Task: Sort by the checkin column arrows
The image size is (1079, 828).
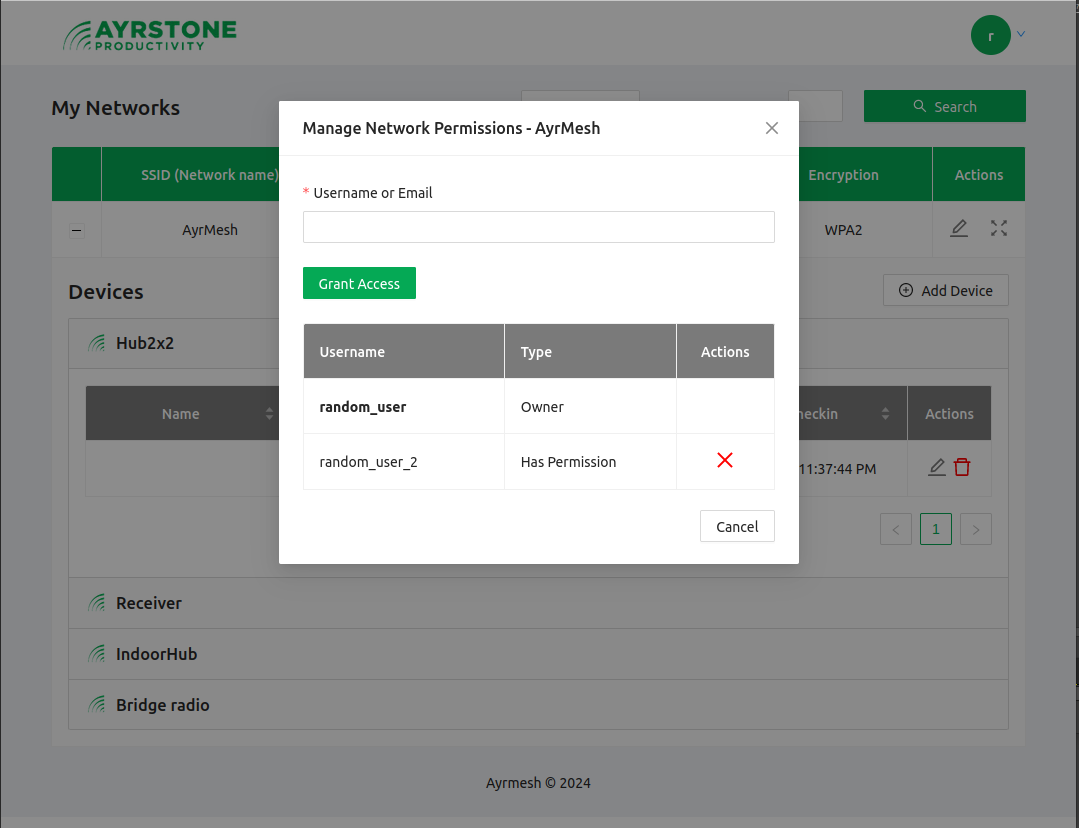Action: pos(885,414)
